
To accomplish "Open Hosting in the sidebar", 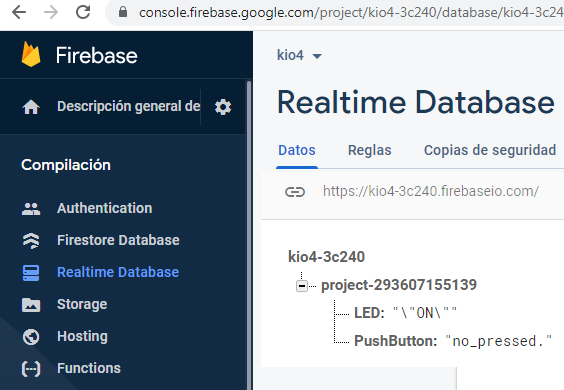I will click(82, 336).
